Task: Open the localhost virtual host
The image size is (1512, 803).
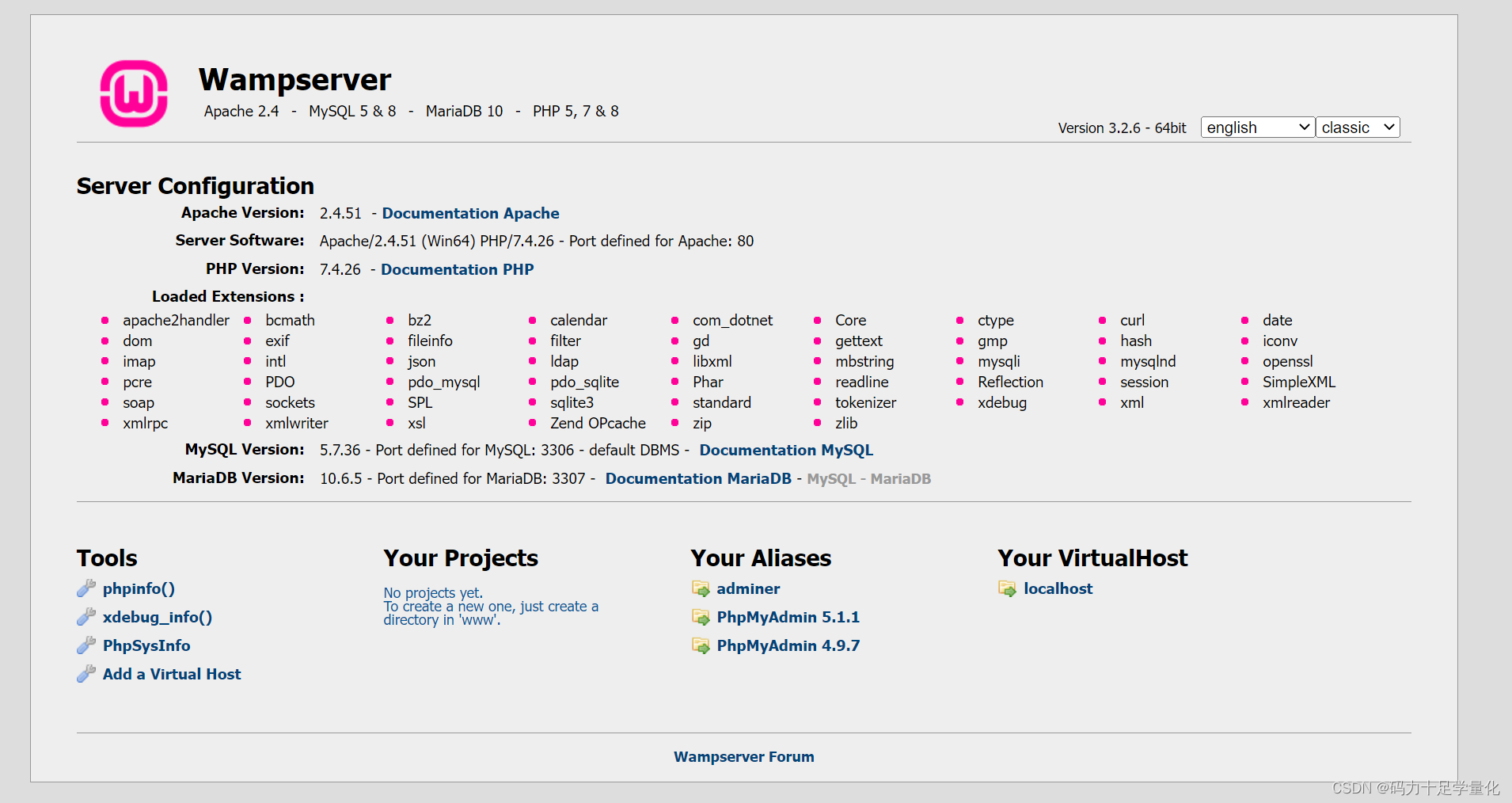Action: click(1058, 588)
